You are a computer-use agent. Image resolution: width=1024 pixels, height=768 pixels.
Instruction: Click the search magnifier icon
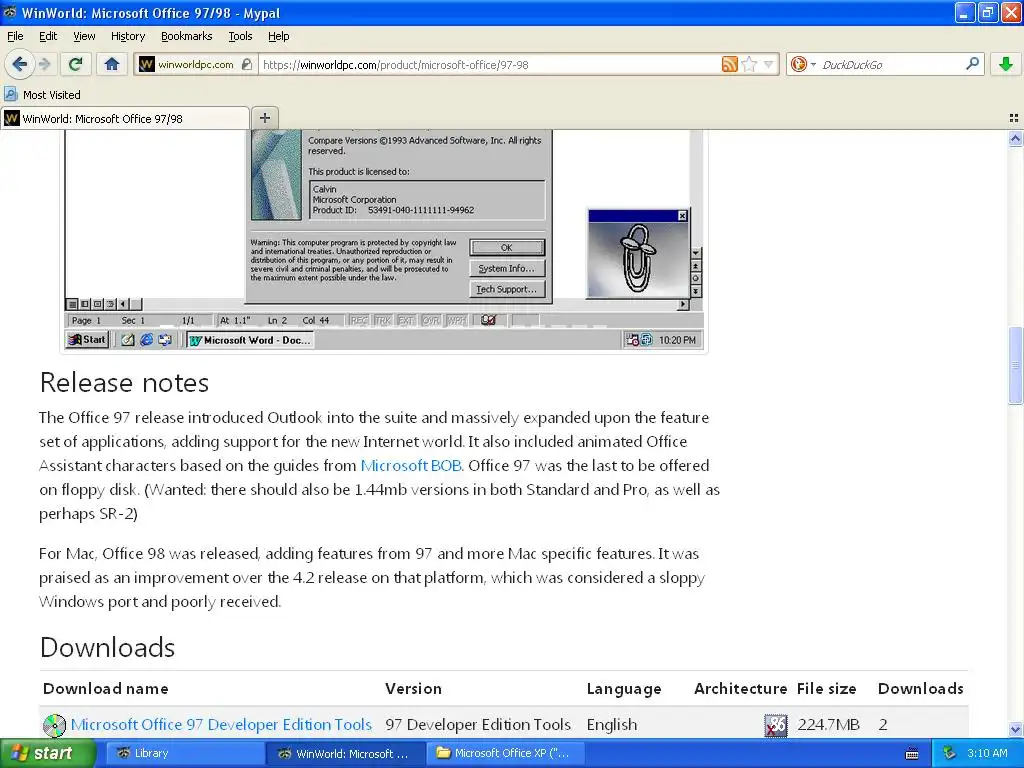[972, 63]
